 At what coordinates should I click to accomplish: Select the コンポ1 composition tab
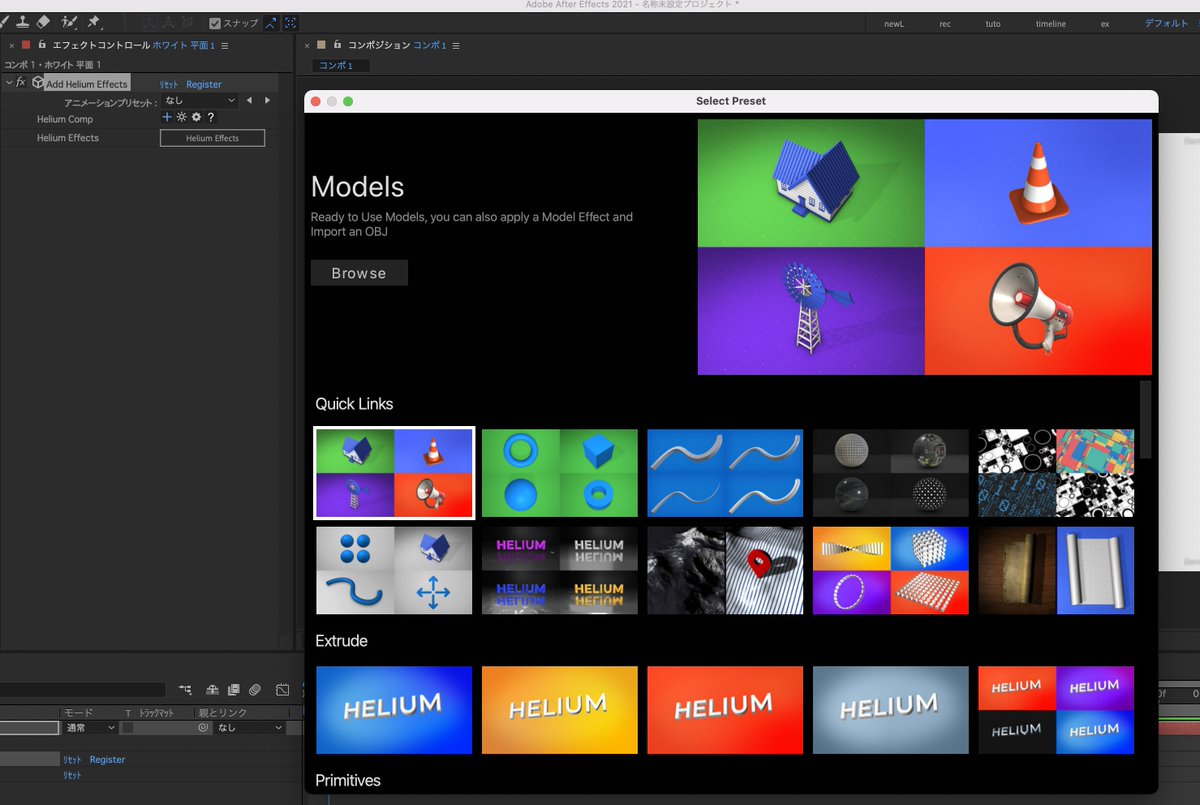(x=341, y=65)
